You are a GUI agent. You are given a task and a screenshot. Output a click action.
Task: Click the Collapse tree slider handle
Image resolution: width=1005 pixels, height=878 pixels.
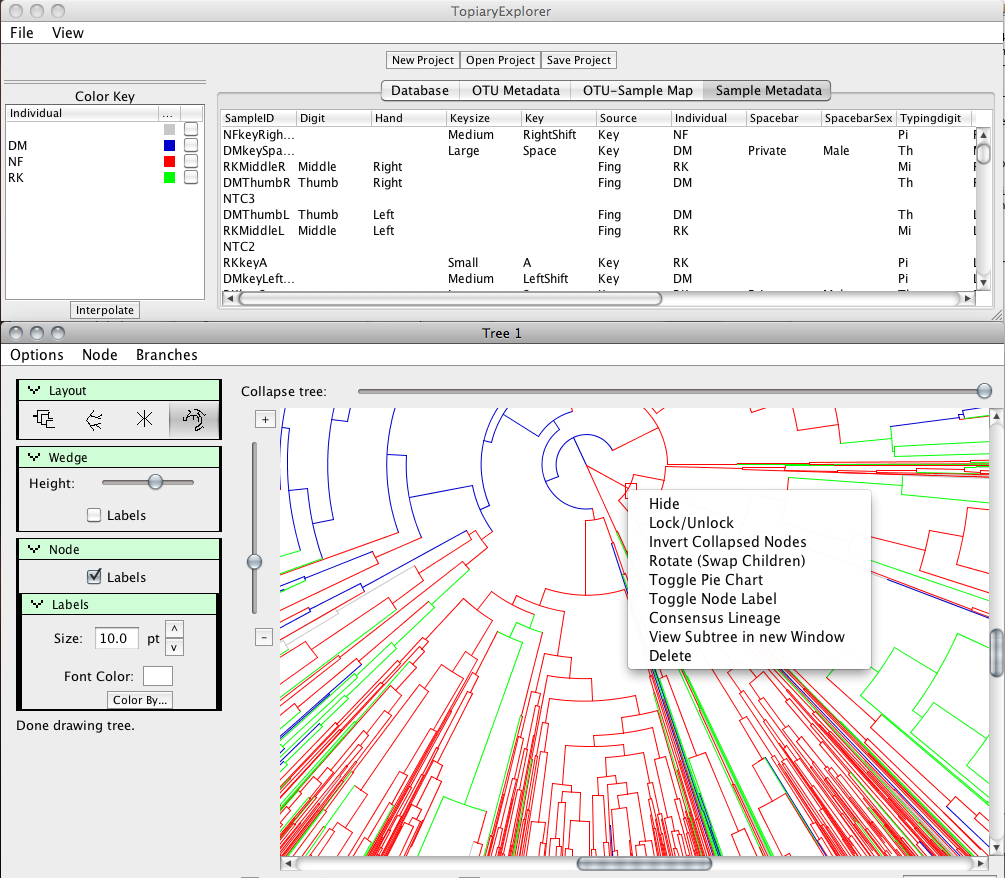pos(984,390)
